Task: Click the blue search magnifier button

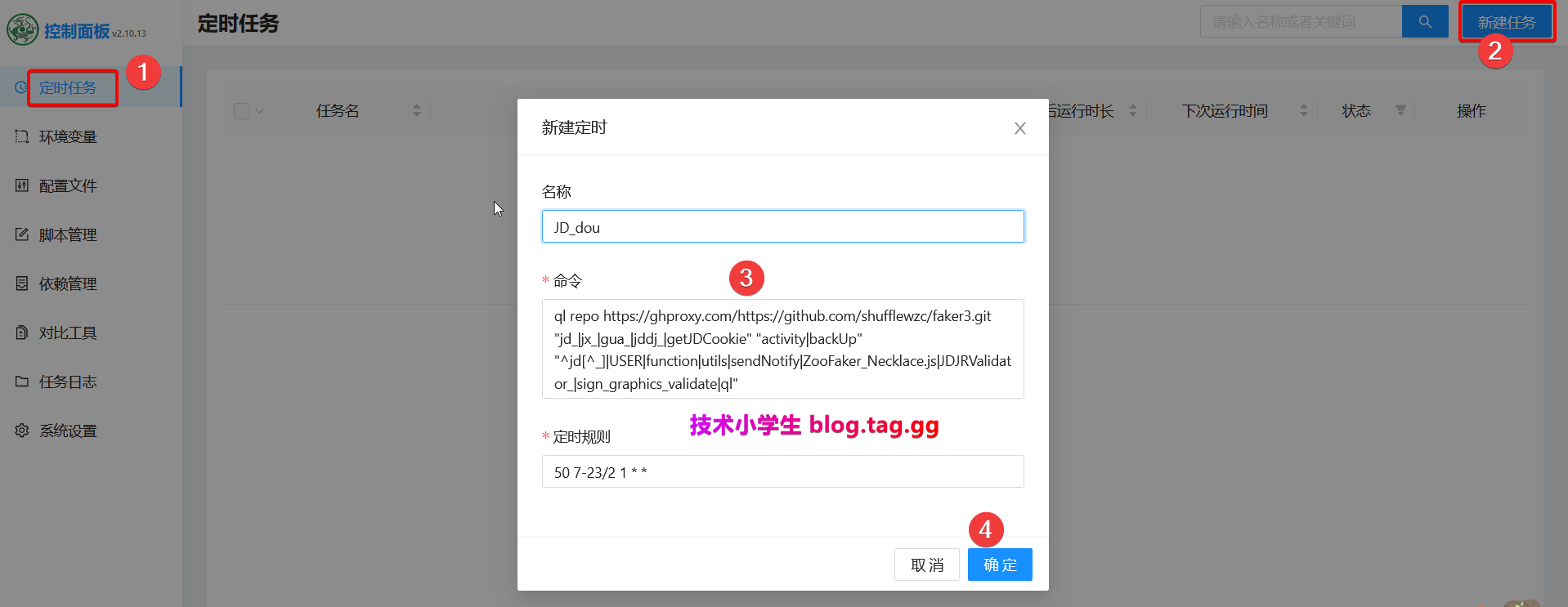Action: (x=1425, y=22)
